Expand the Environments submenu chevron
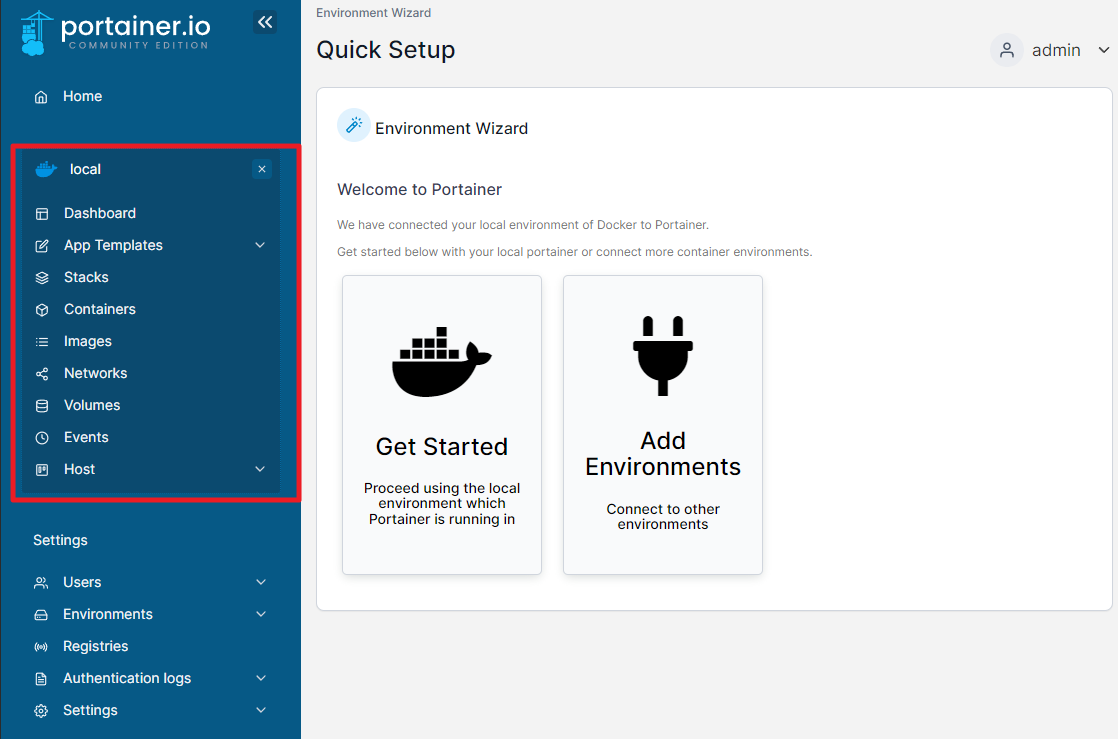Screen dimensions: 1118x739 [x=261, y=615]
